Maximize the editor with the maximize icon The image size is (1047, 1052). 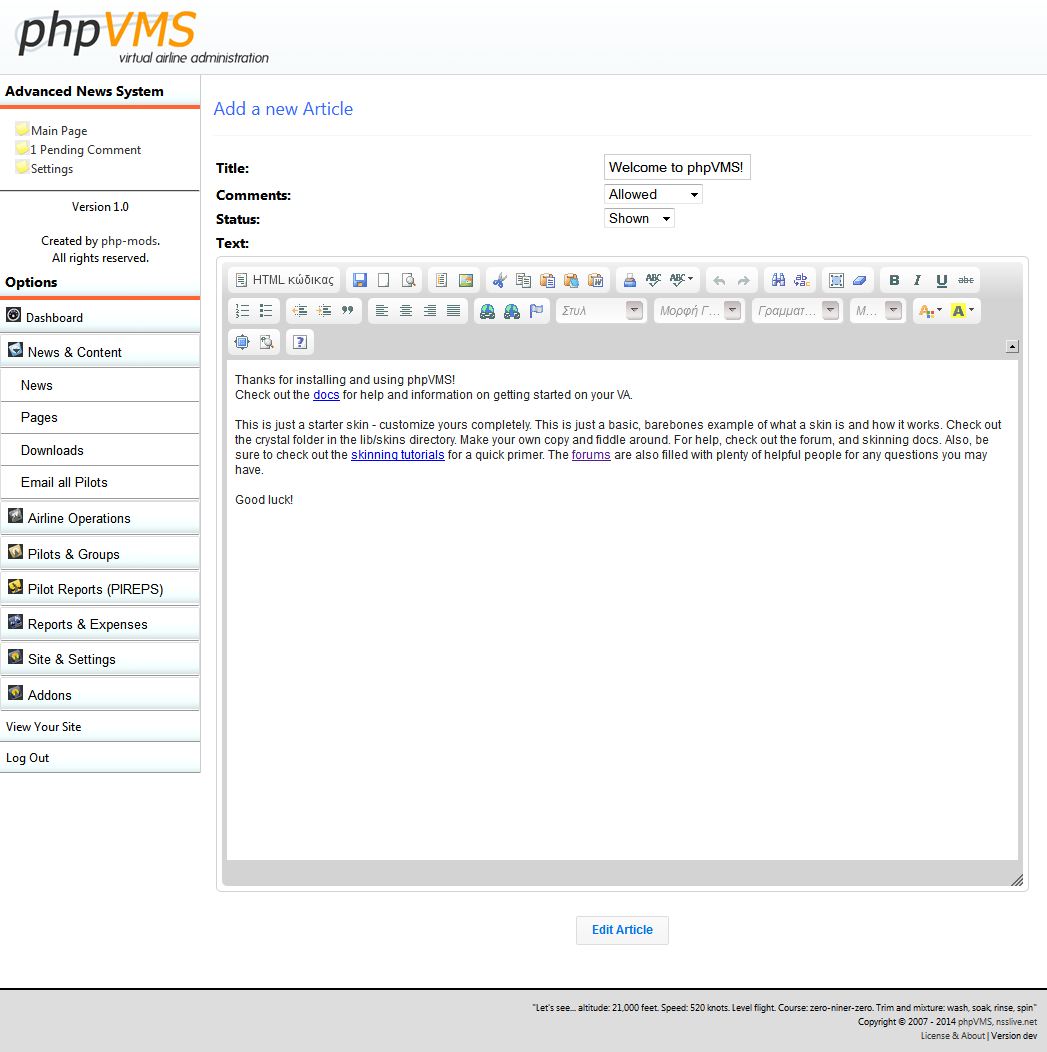(242, 342)
